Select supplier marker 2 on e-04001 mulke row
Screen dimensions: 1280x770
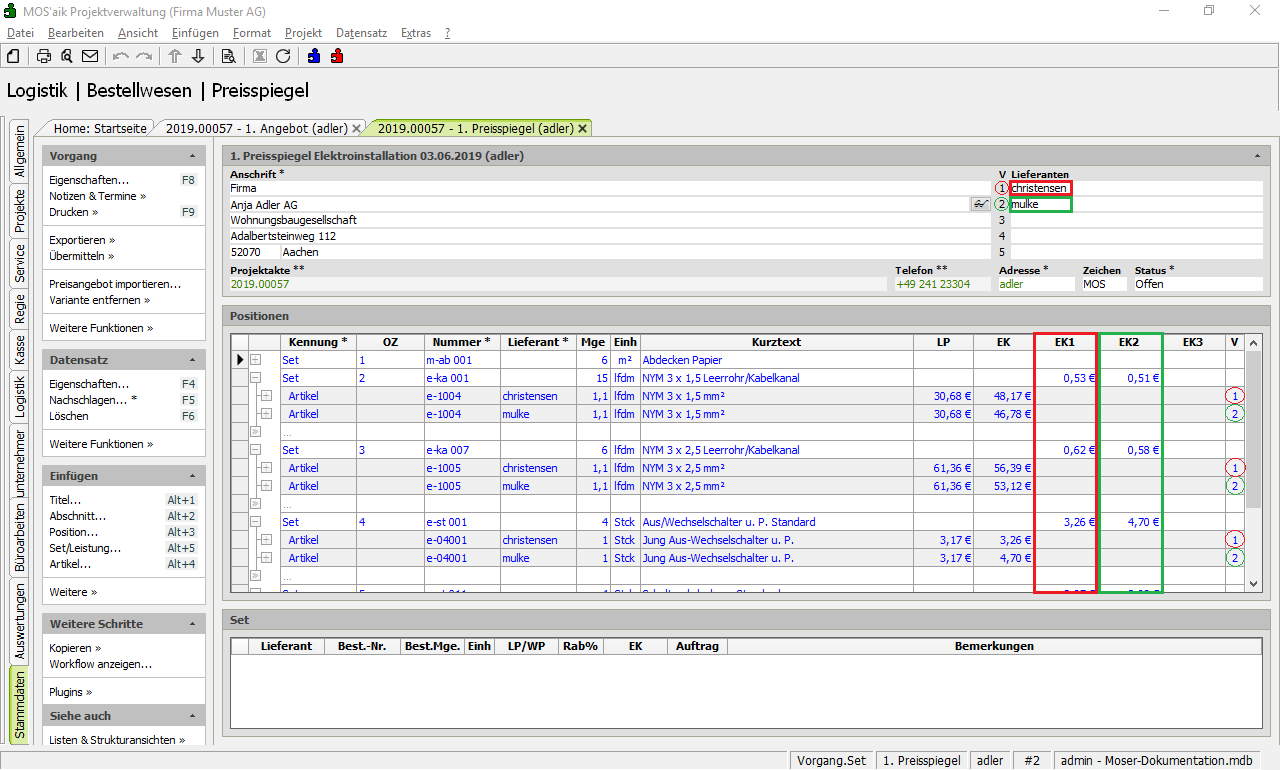coord(1235,558)
